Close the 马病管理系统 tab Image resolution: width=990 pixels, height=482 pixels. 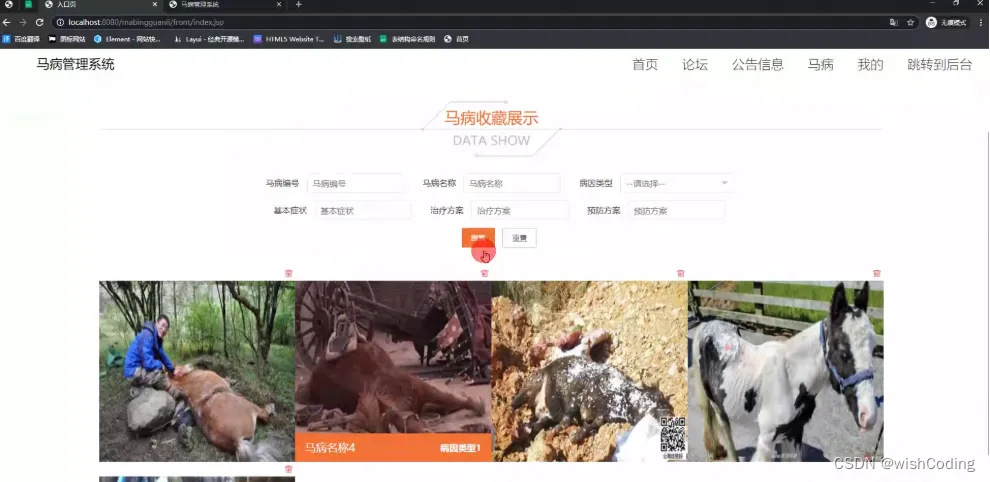tap(280, 4)
